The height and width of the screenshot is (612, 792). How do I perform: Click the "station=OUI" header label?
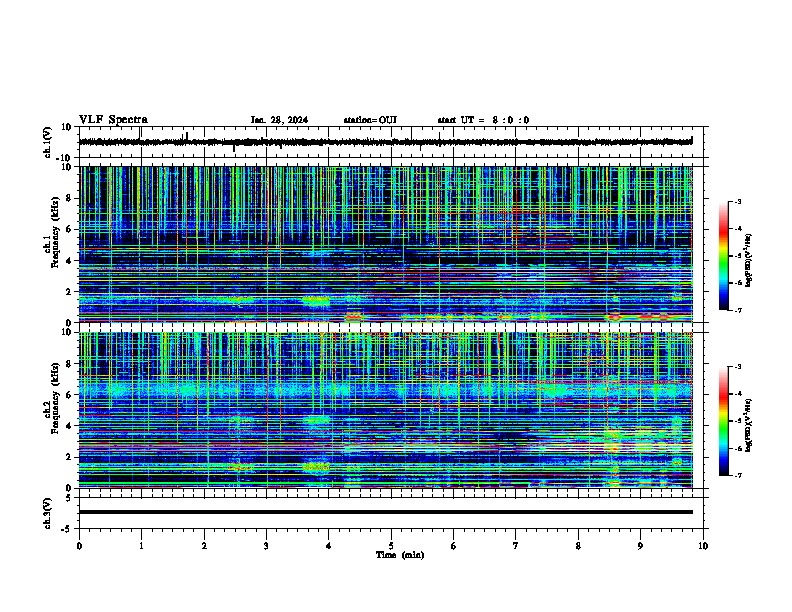coord(370,120)
